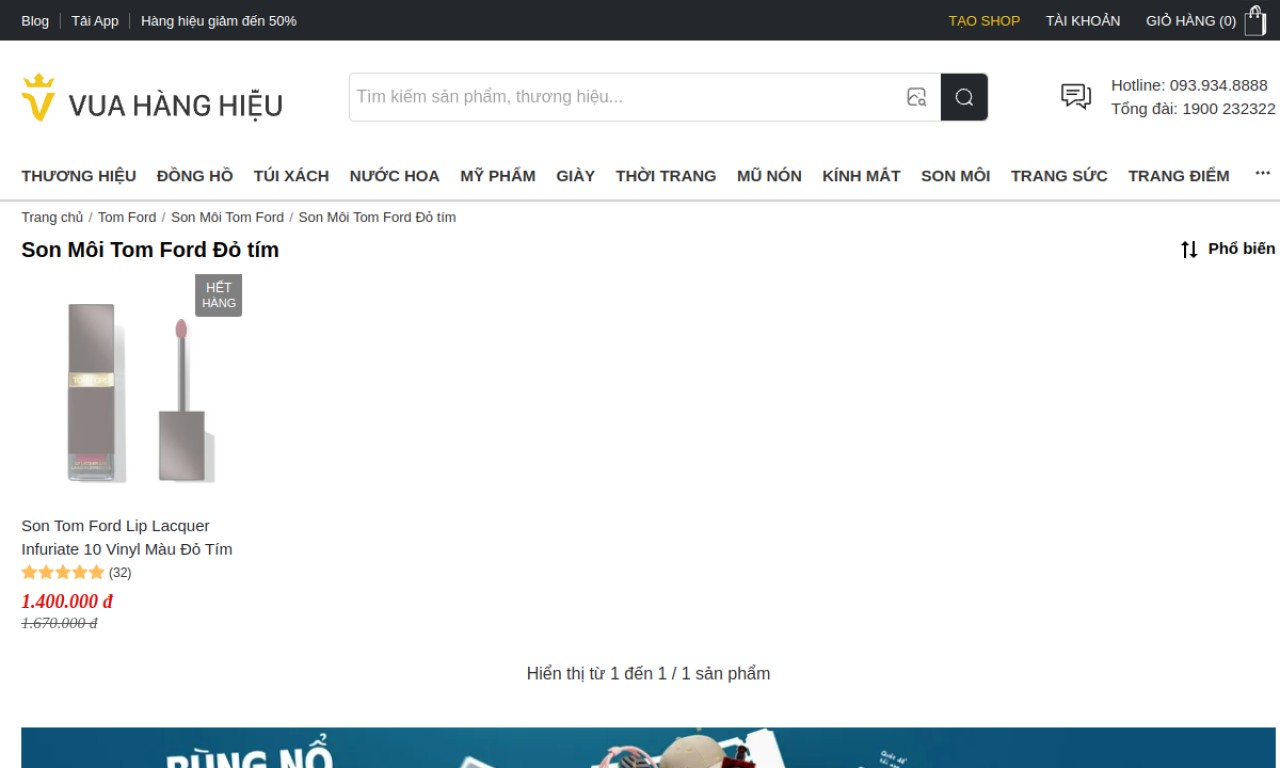Click the Tải App link

coord(95,21)
